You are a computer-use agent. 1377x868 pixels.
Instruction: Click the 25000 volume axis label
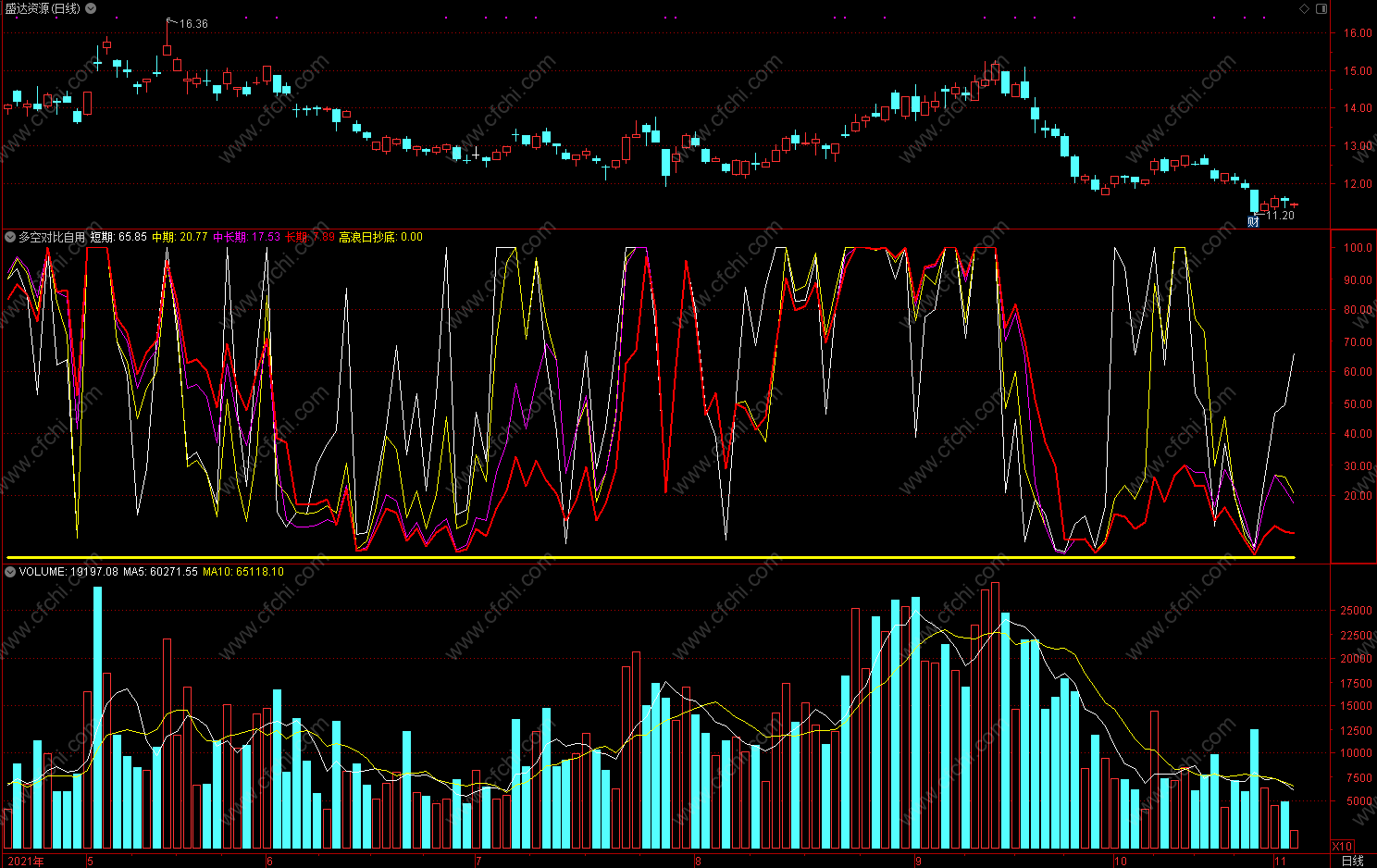click(1356, 611)
